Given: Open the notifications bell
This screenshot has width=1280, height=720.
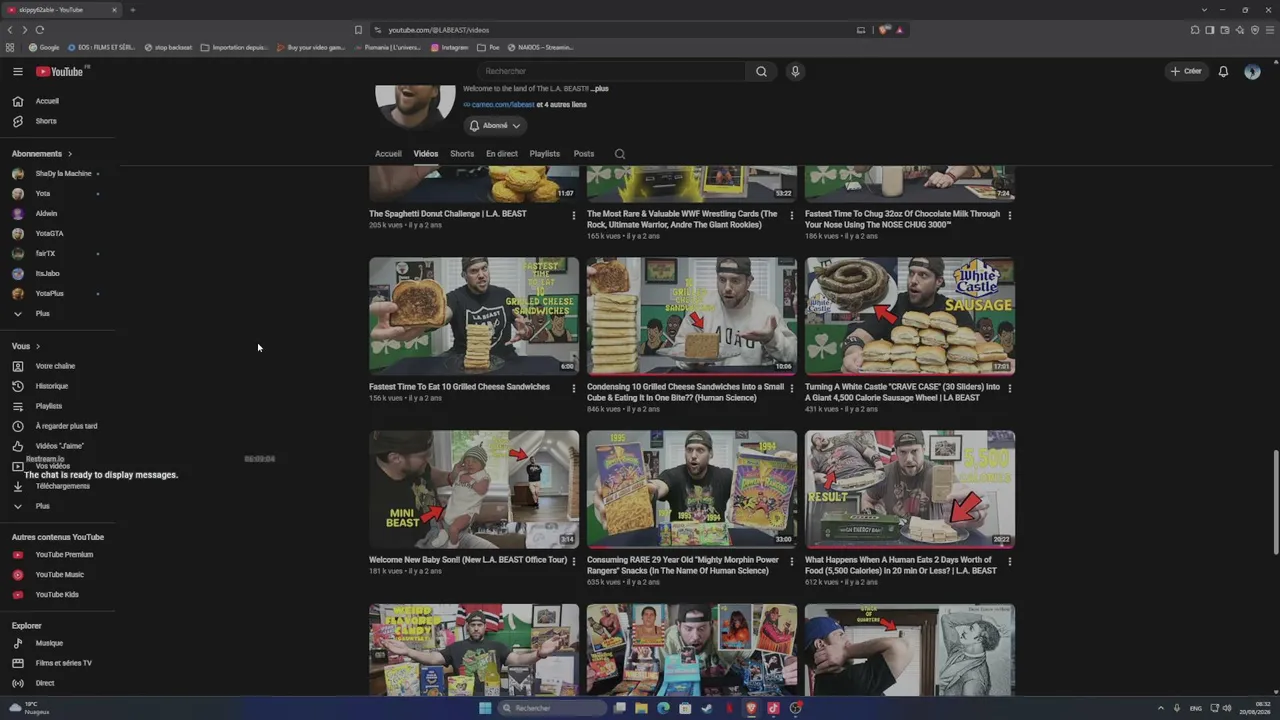Looking at the screenshot, I should tap(1223, 72).
